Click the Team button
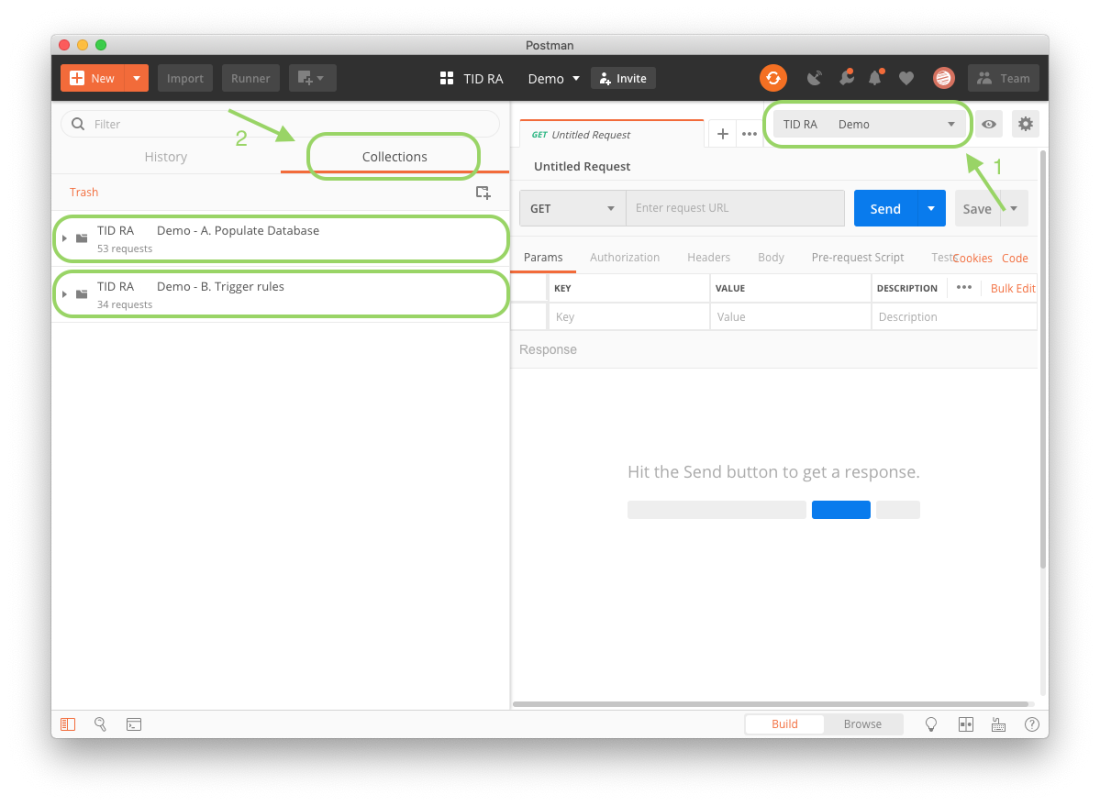This screenshot has width=1100, height=806. coord(1004,78)
